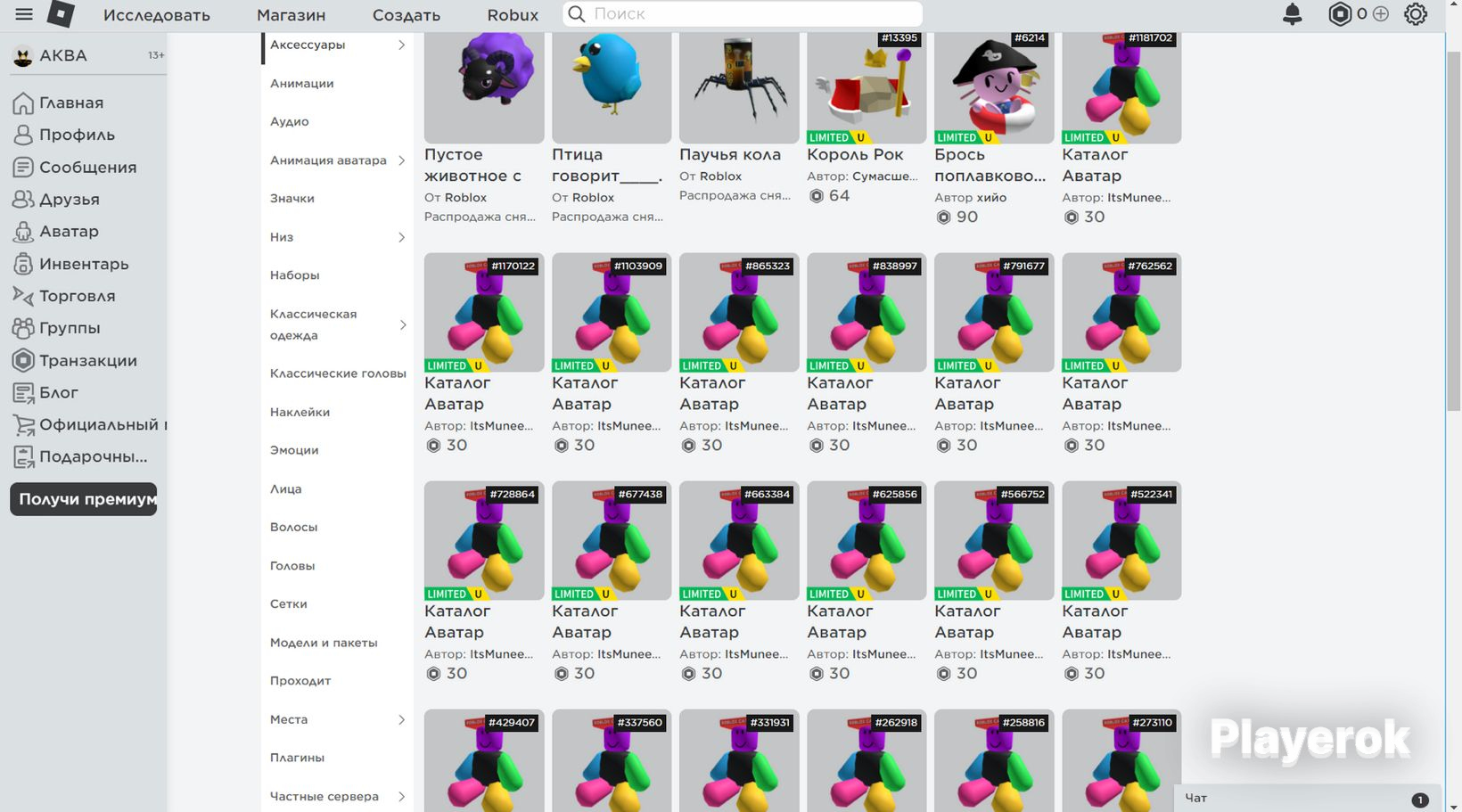Select the Наклейки category
Image resolution: width=1462 pixels, height=812 pixels.
pyautogui.click(x=300, y=412)
